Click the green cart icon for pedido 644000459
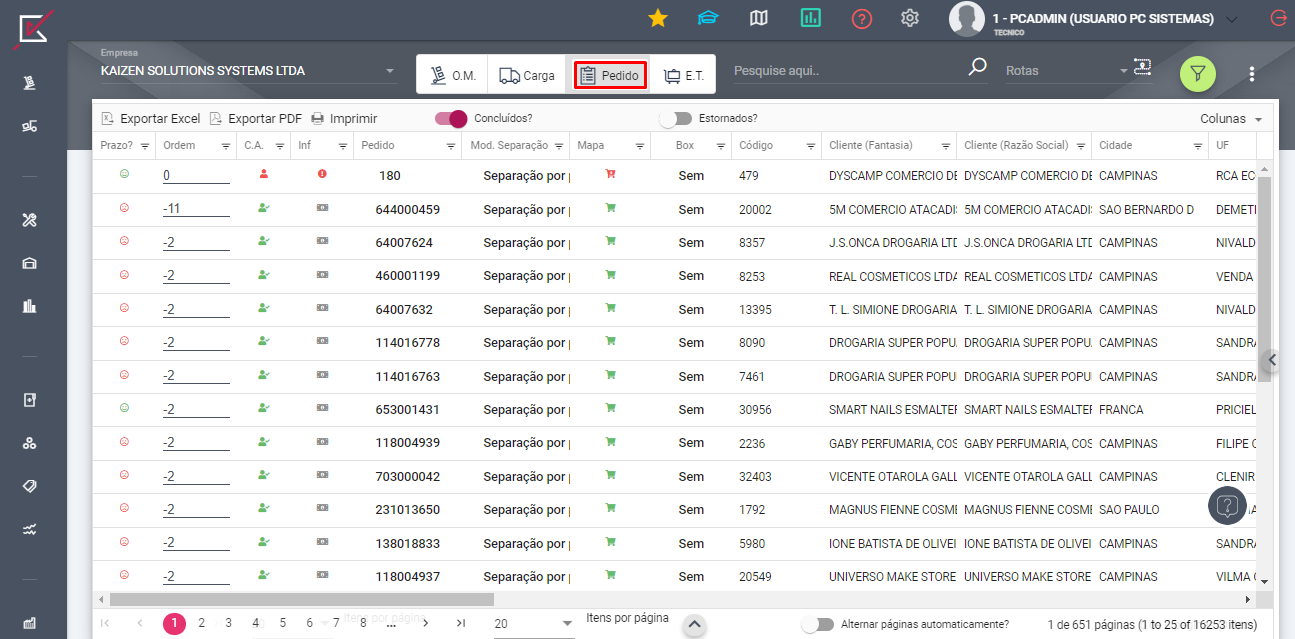1295x639 pixels. pyautogui.click(x=610, y=208)
